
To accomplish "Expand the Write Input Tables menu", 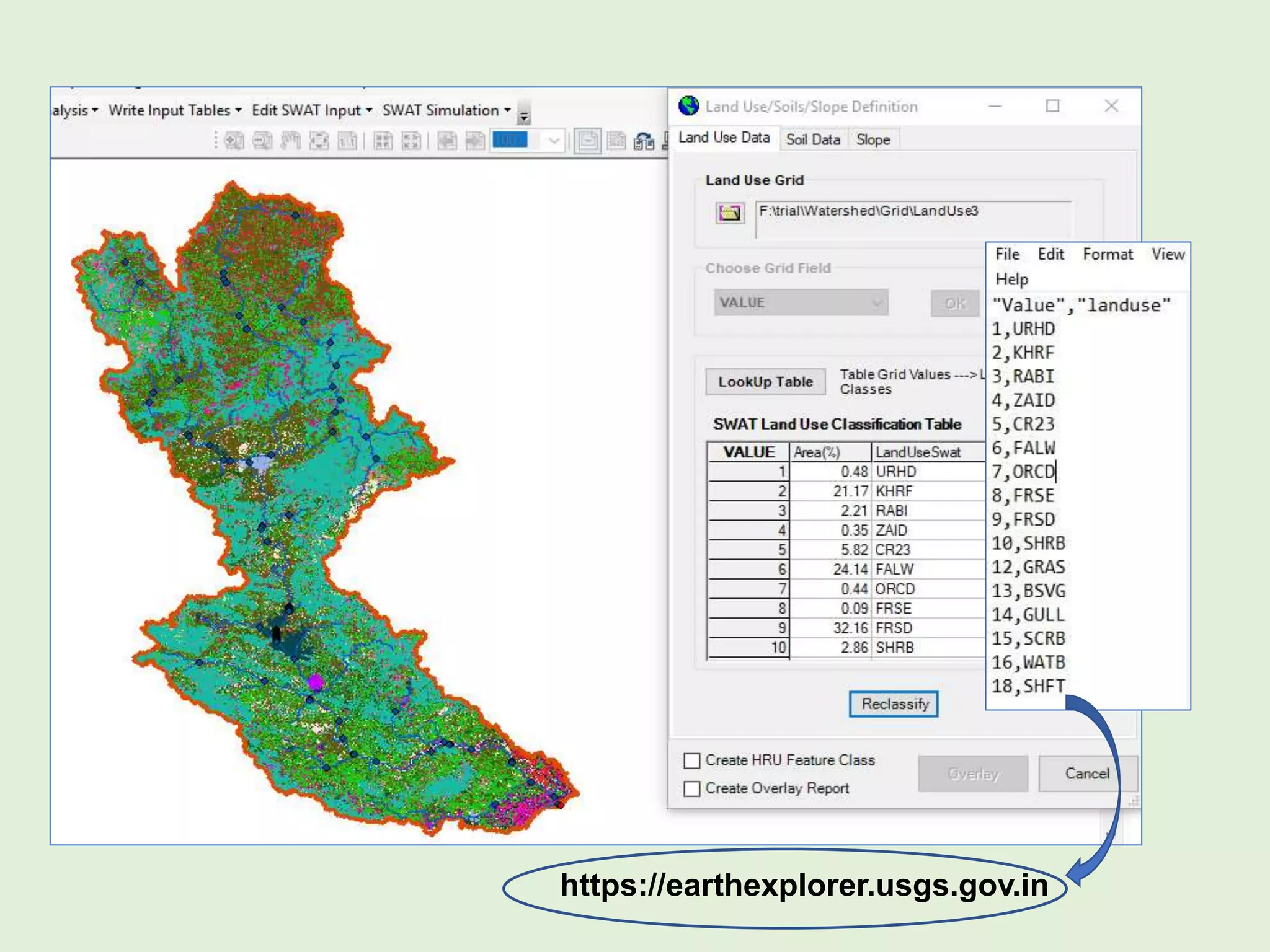I will click(x=174, y=110).
